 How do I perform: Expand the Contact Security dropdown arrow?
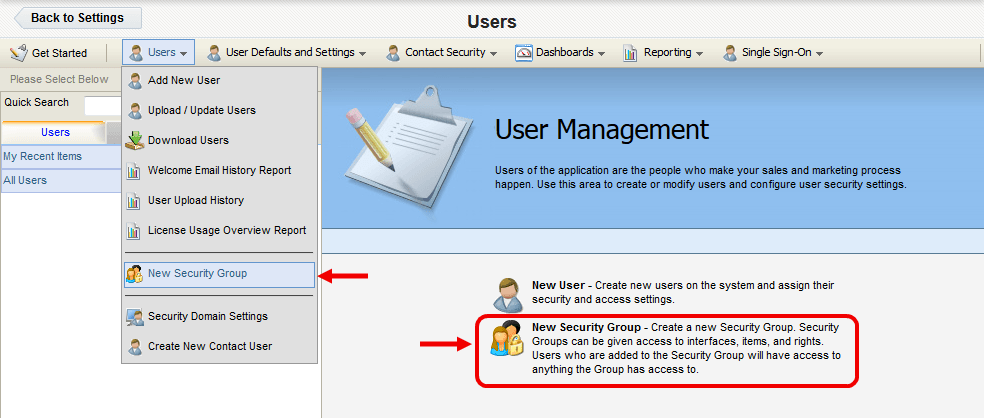tap(493, 54)
